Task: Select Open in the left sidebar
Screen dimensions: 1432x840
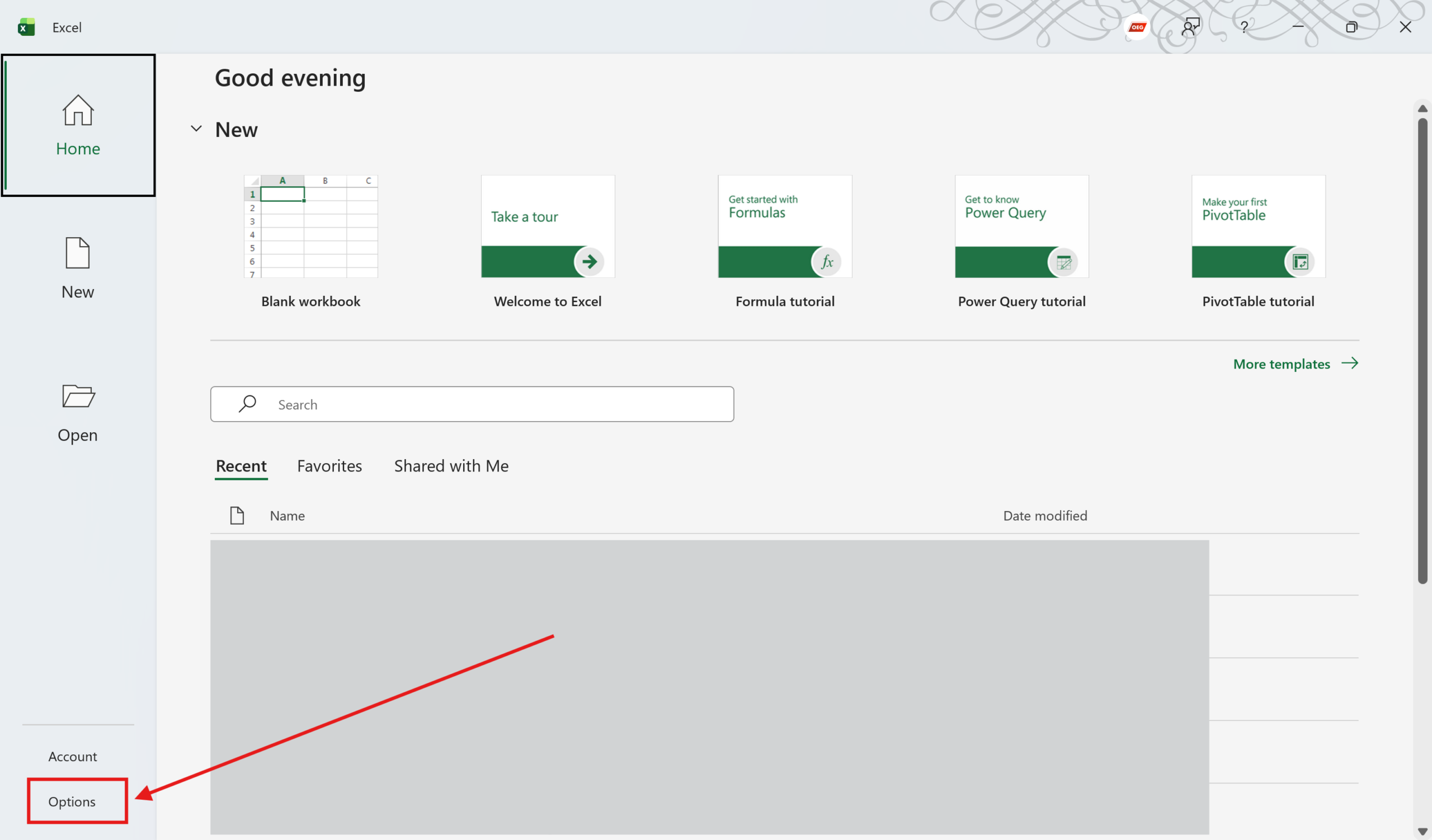Action: [78, 412]
